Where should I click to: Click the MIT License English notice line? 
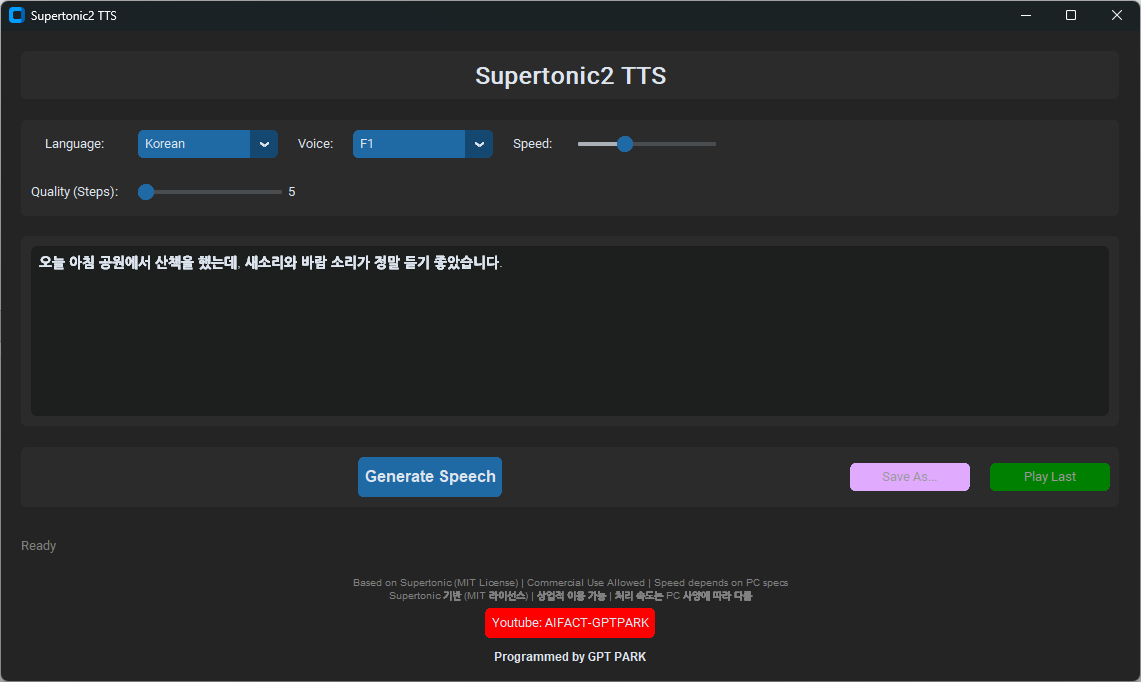(x=570, y=583)
